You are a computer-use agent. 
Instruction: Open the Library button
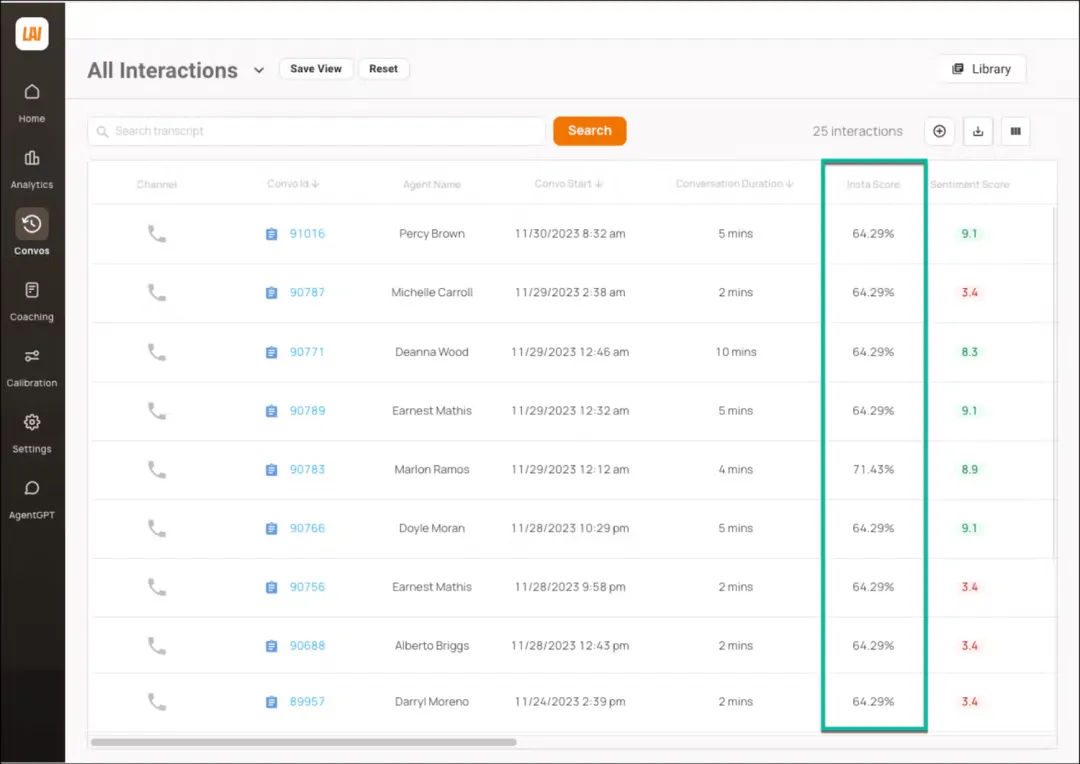point(982,69)
